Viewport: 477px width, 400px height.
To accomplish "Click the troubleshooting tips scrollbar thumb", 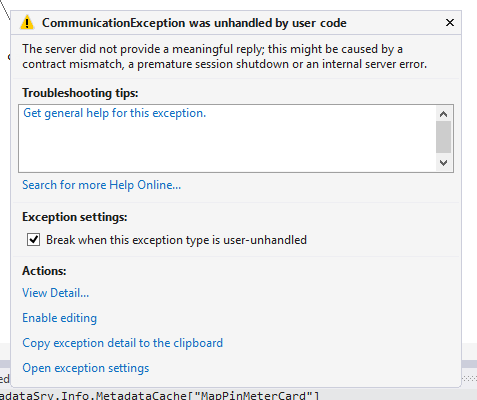I will tap(443, 137).
